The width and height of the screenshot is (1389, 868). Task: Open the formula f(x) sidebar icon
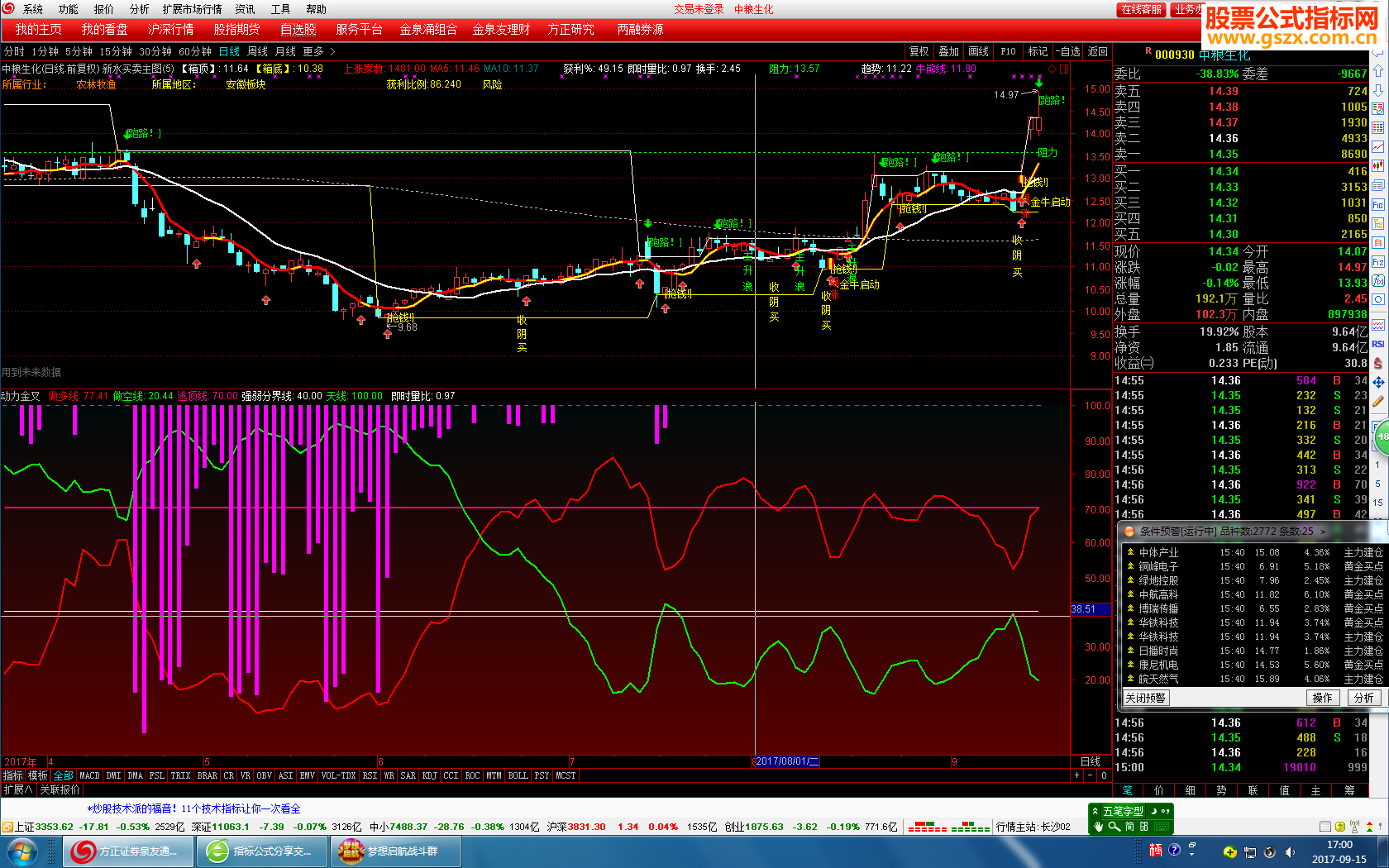click(1378, 280)
